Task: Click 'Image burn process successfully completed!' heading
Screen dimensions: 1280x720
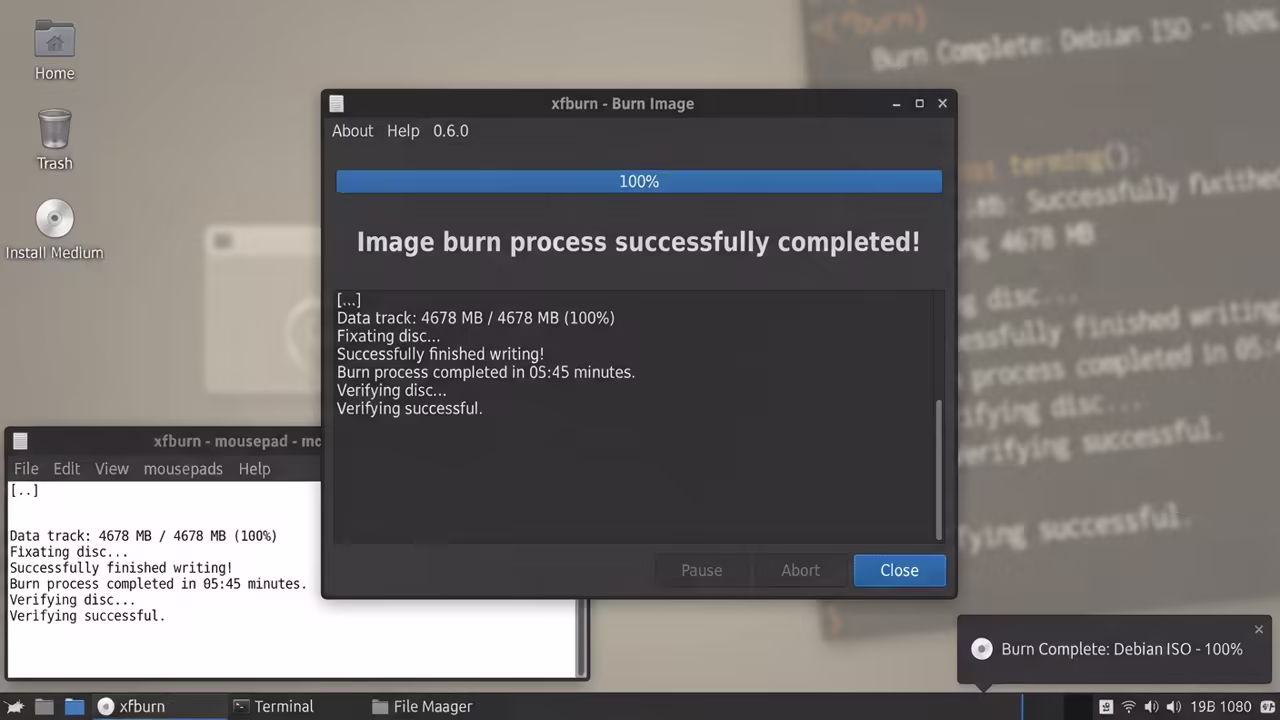Action: pos(638,242)
